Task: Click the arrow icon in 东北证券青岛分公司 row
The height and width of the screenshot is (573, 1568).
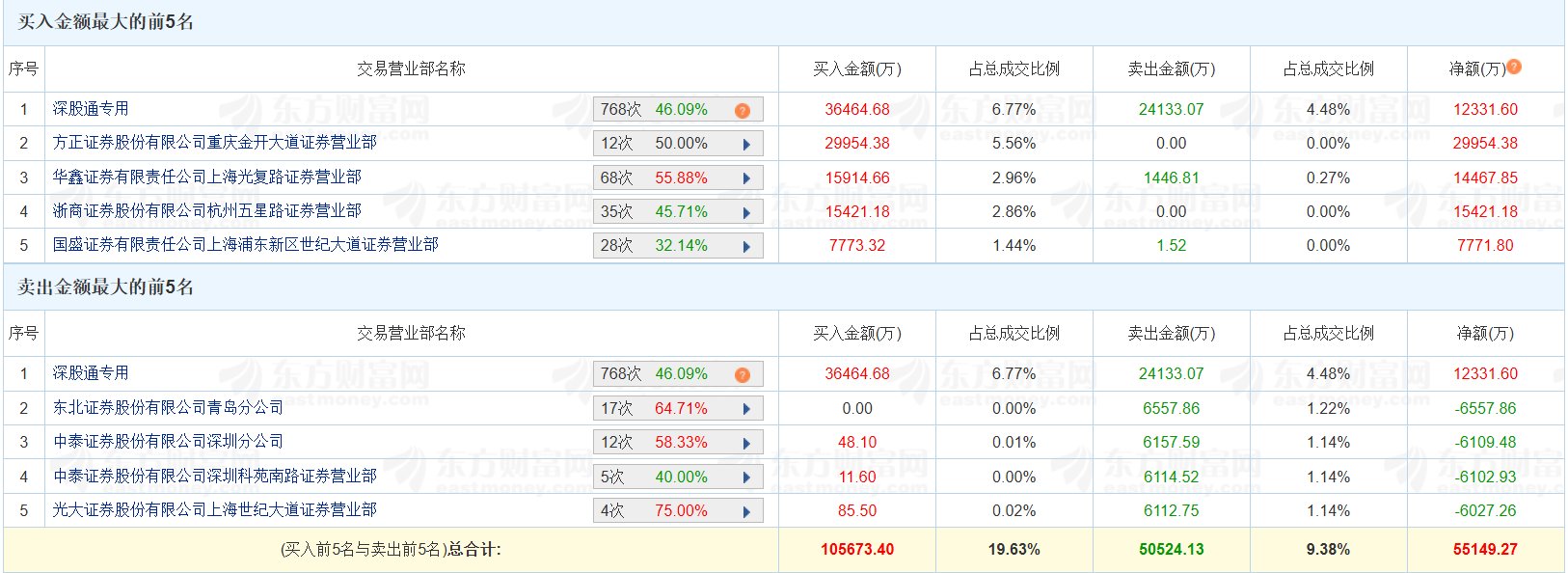Action: [x=746, y=409]
